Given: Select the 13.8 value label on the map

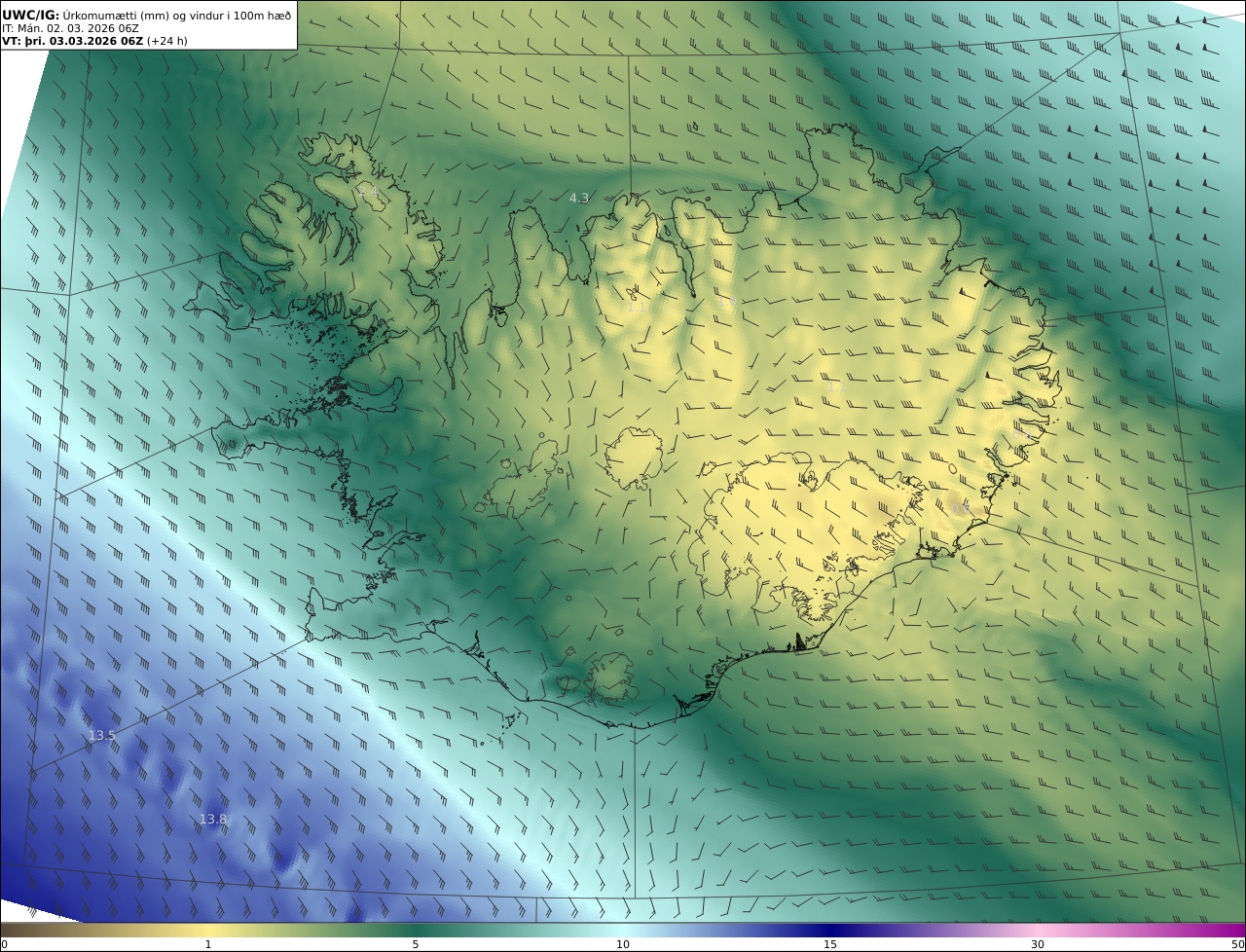Looking at the screenshot, I should coord(212,820).
